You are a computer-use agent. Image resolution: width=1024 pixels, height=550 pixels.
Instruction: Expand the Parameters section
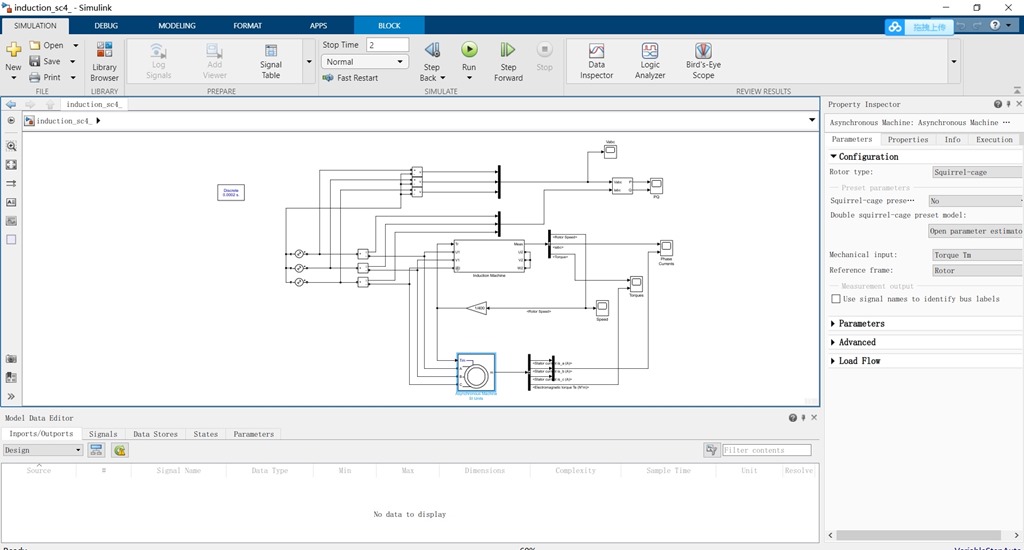[x=833, y=324]
